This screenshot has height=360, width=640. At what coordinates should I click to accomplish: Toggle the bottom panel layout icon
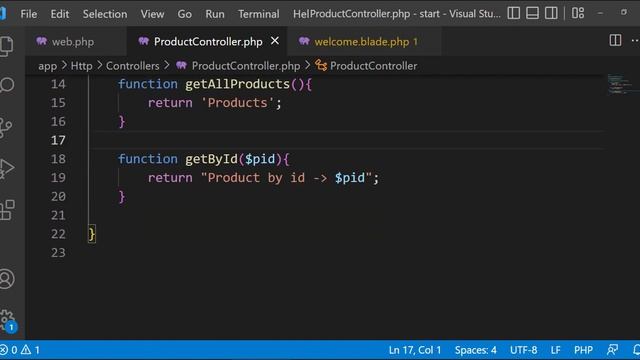click(532, 13)
